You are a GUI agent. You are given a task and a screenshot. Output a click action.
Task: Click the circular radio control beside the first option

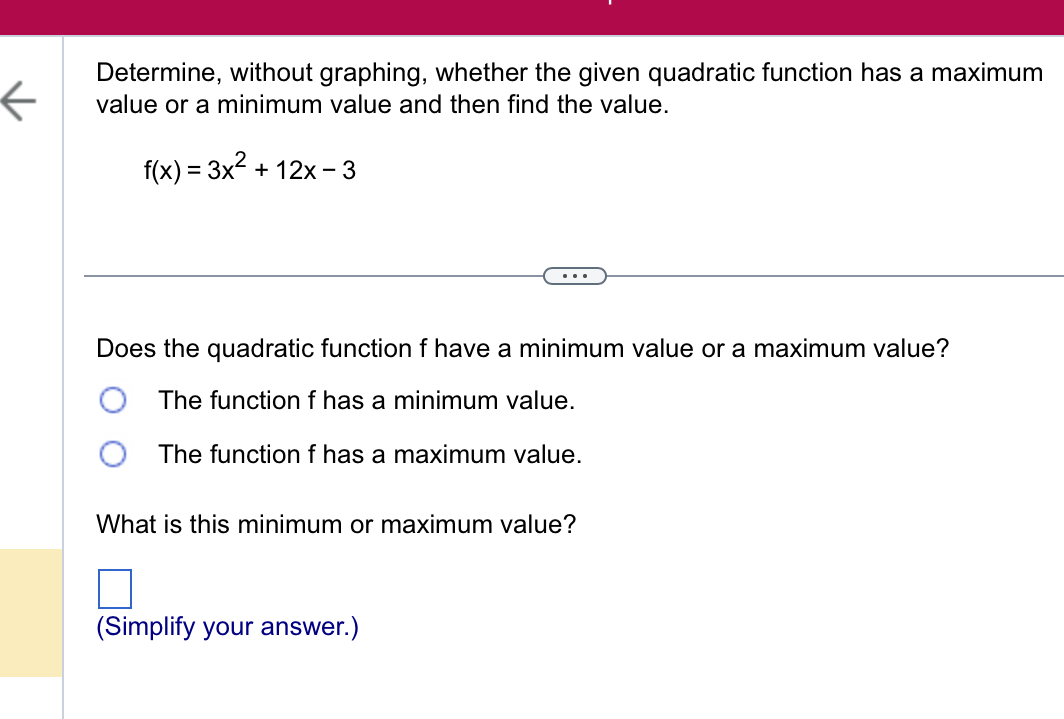(x=112, y=400)
